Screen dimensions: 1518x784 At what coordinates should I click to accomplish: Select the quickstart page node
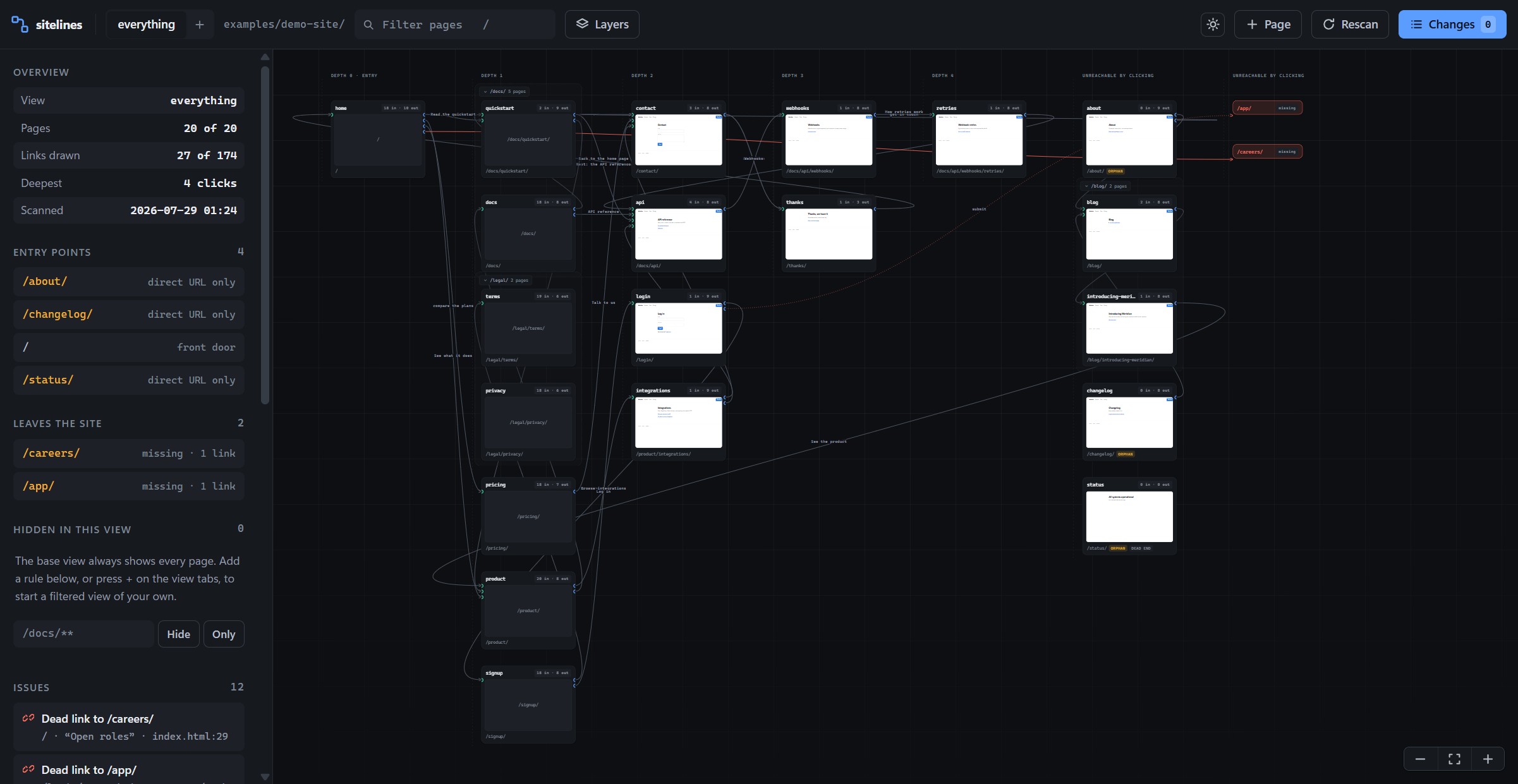pos(528,139)
